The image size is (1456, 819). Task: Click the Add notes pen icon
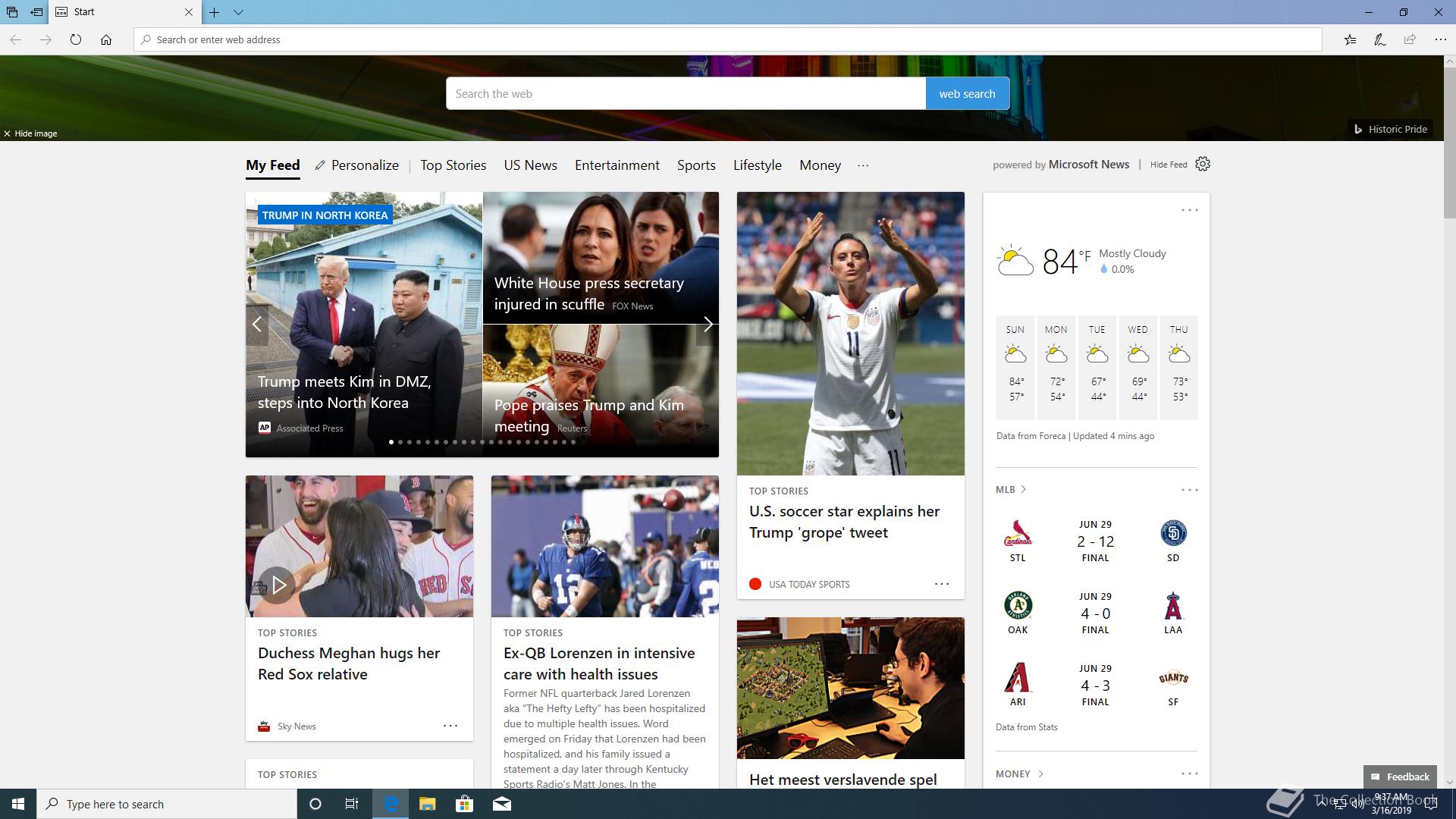pos(1380,39)
